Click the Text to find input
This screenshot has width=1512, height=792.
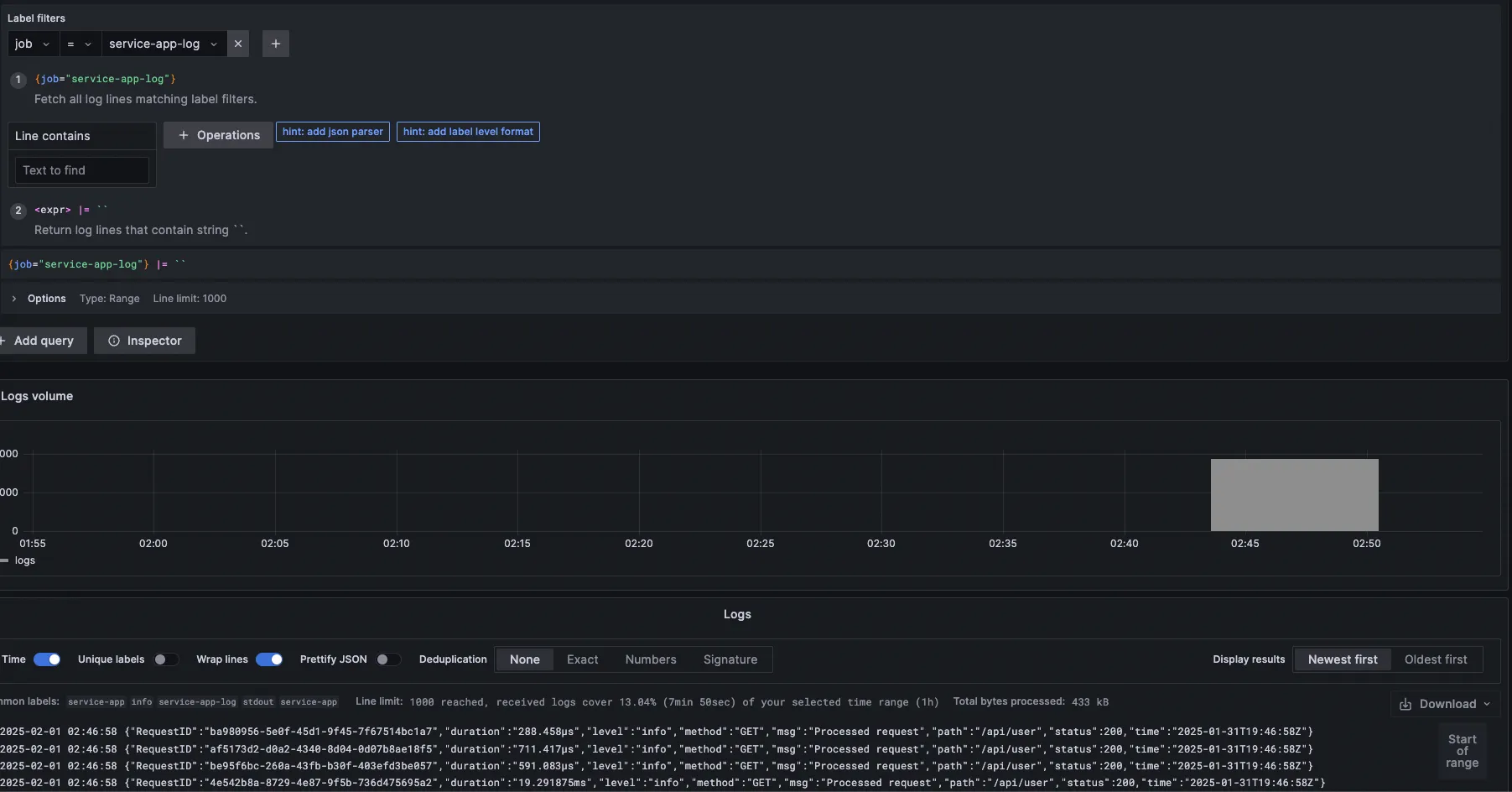click(82, 170)
